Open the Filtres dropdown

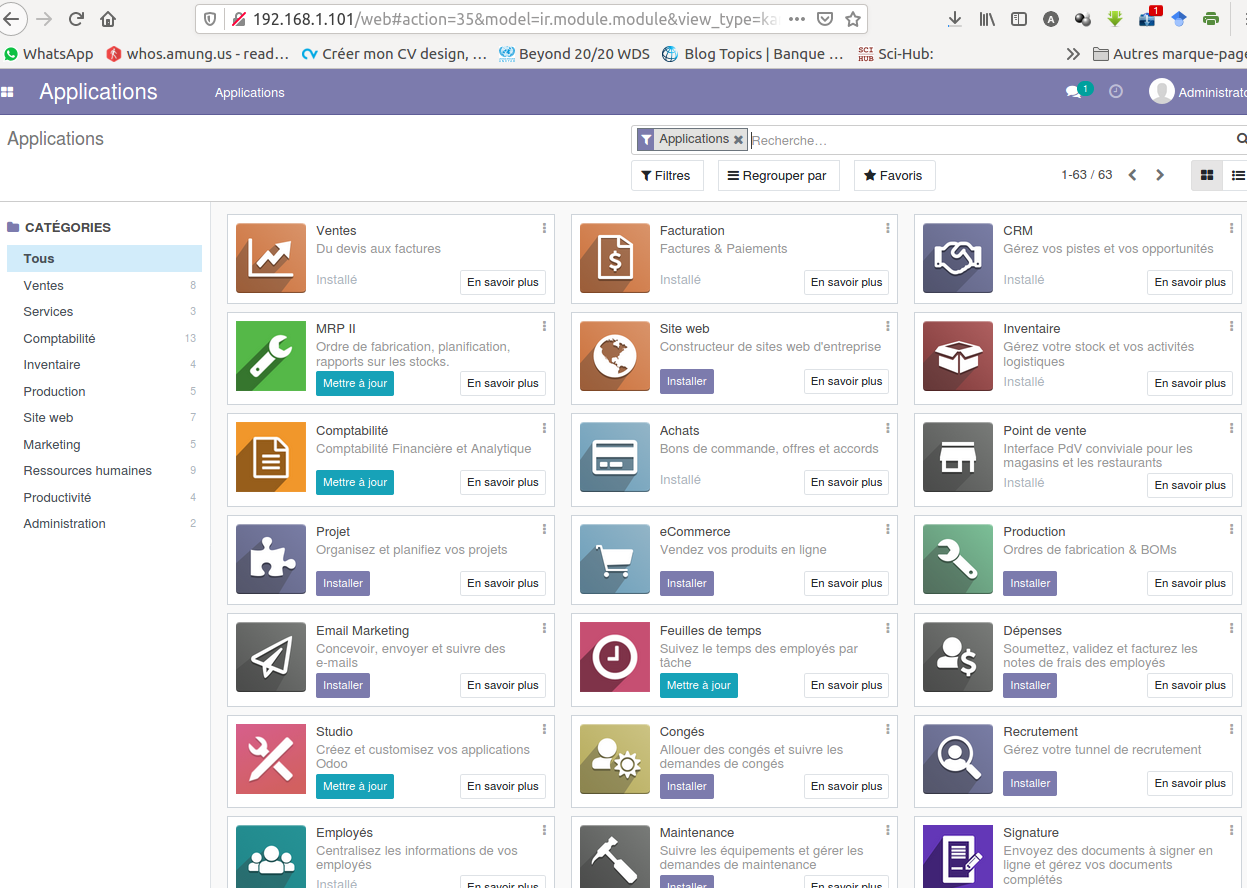667,175
